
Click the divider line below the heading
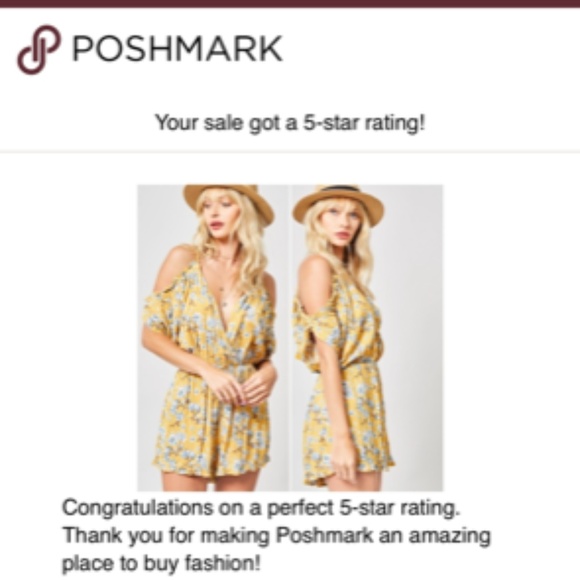coord(290,152)
